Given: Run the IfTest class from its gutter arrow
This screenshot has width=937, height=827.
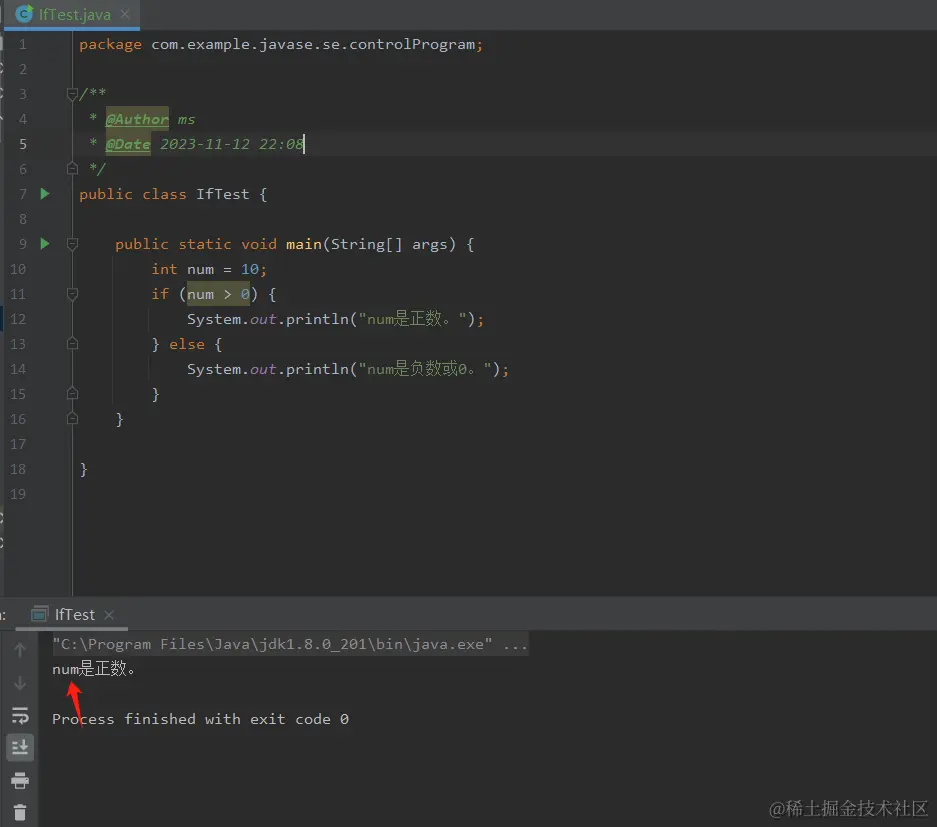Looking at the screenshot, I should tap(45, 194).
